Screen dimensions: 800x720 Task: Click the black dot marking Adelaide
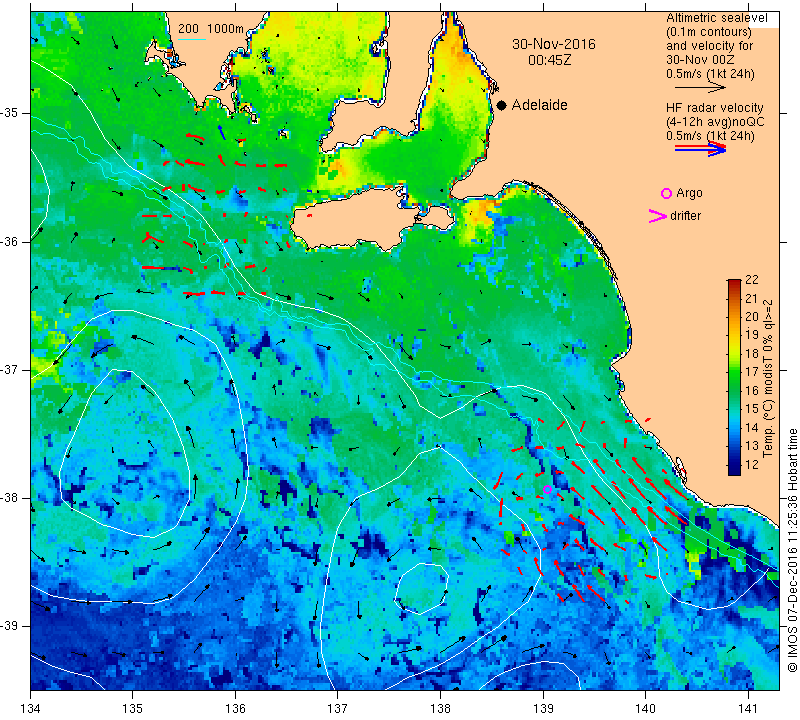pyautogui.click(x=502, y=105)
